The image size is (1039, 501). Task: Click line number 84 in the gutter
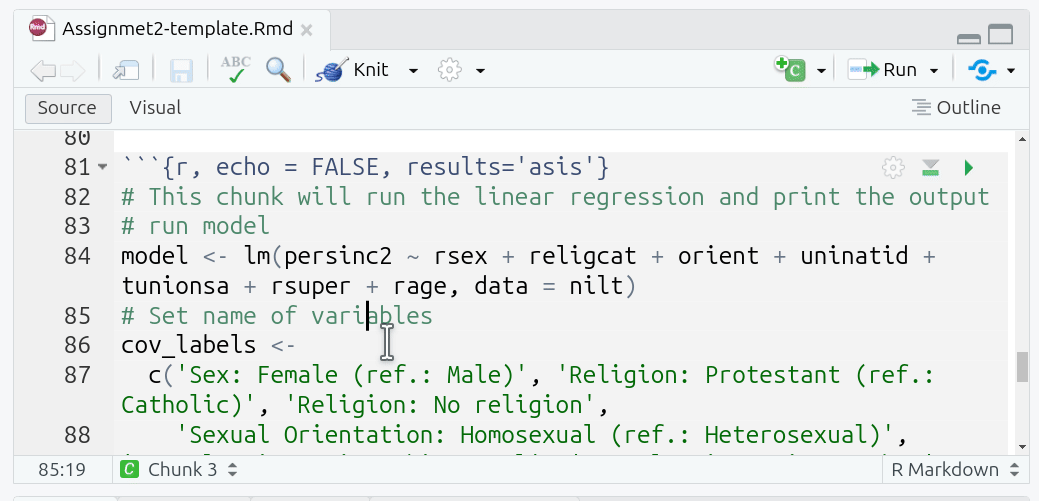(x=77, y=256)
